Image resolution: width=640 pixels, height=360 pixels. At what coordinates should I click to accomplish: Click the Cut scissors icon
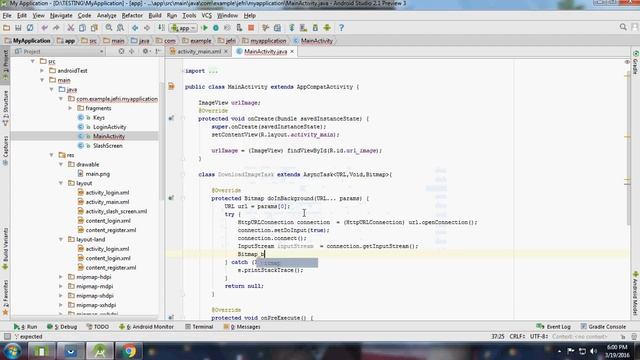(x=71, y=28)
